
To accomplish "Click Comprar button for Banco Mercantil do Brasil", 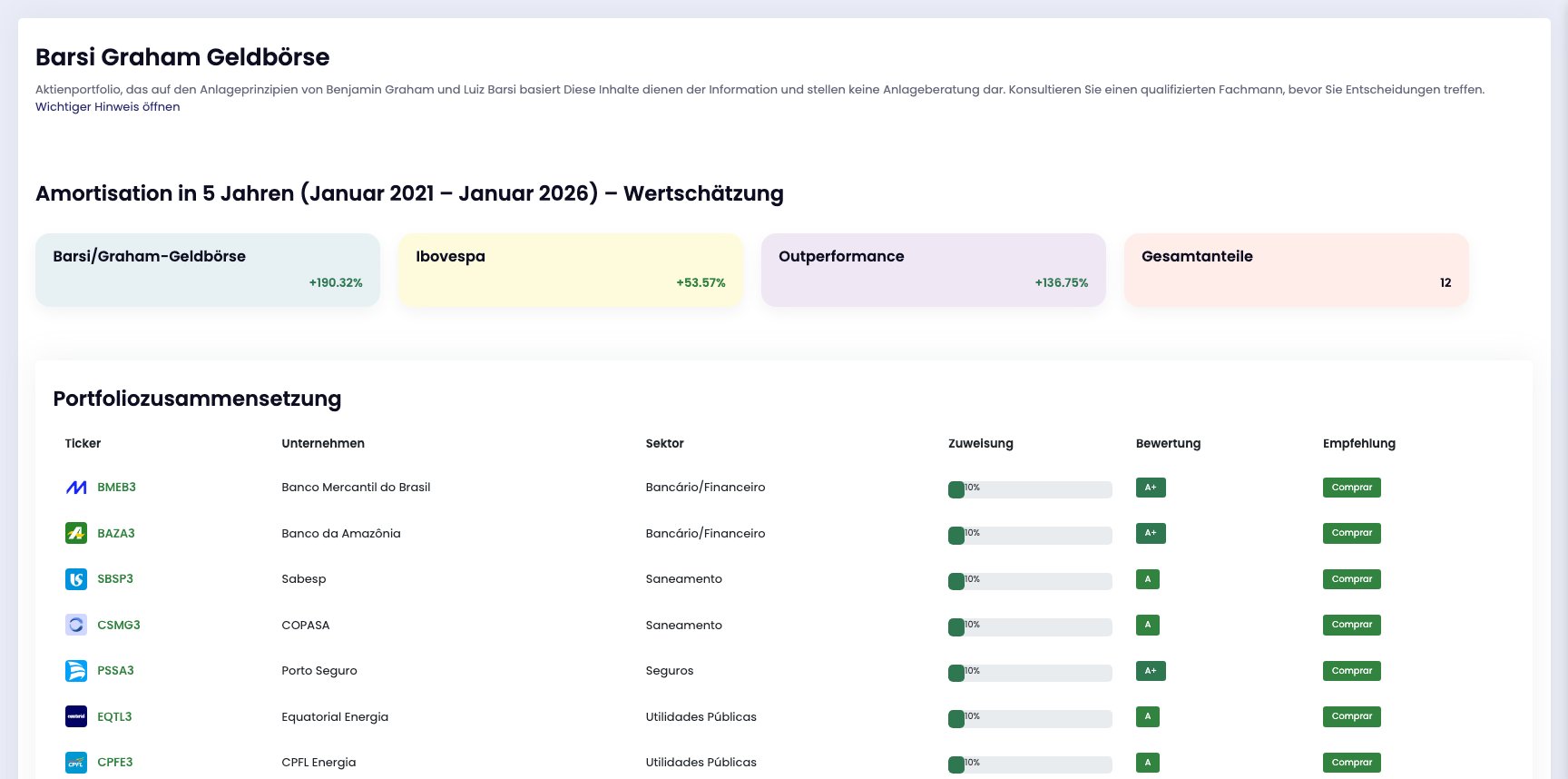I will (x=1352, y=488).
